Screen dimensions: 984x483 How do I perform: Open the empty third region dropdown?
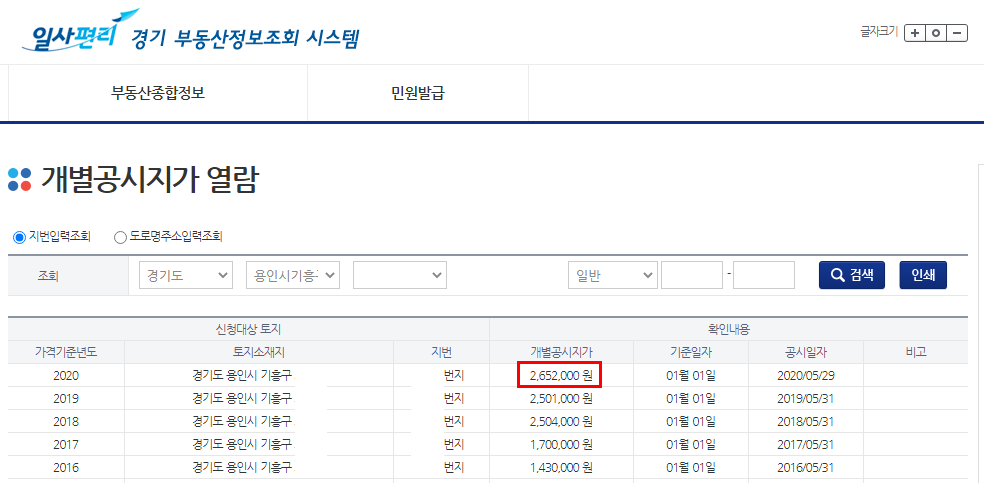(x=400, y=275)
